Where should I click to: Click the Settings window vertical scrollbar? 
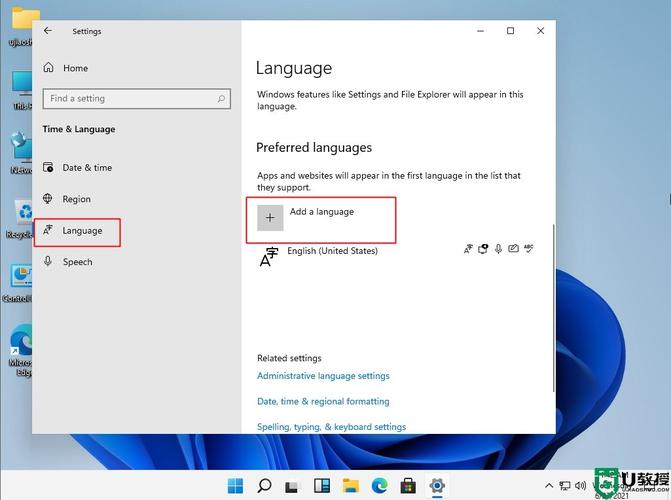point(554,307)
